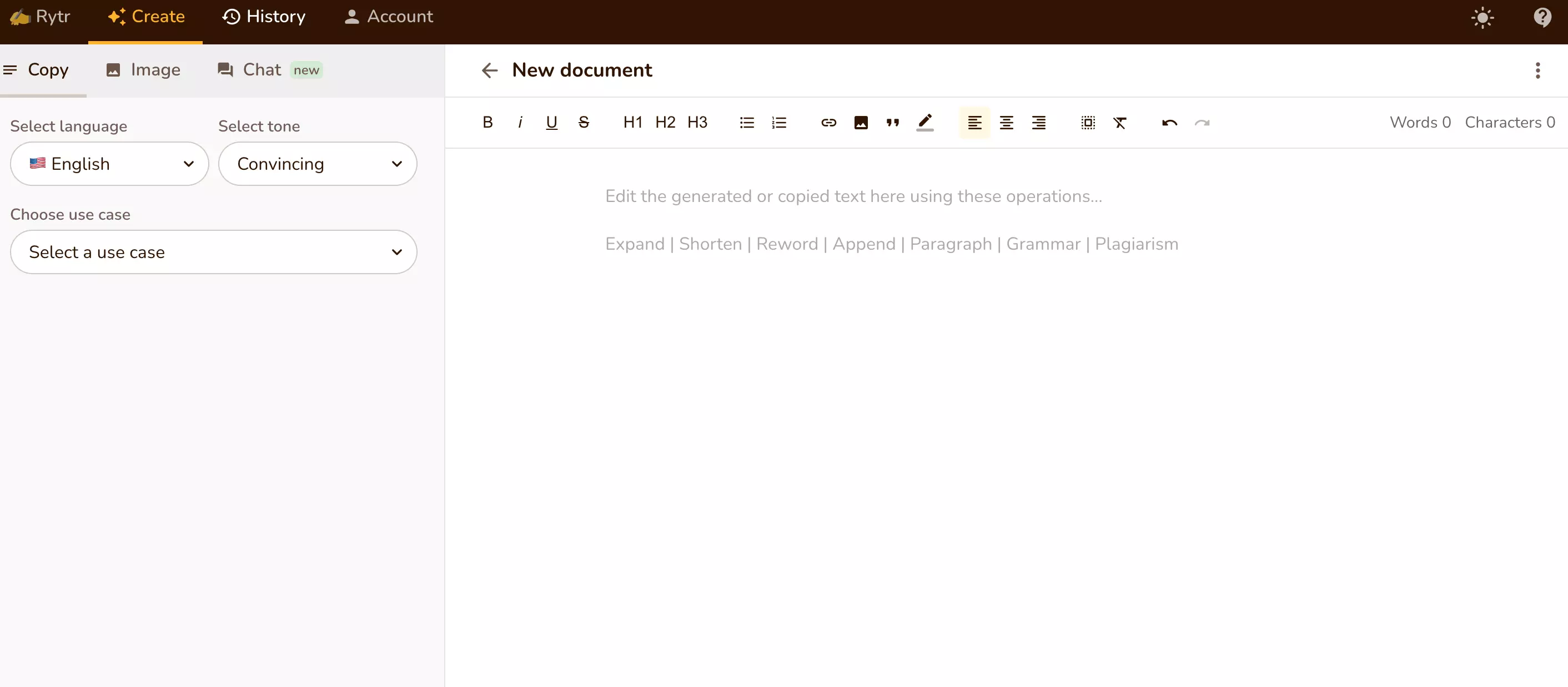
Task: Apply italic formatting to text
Action: [520, 122]
